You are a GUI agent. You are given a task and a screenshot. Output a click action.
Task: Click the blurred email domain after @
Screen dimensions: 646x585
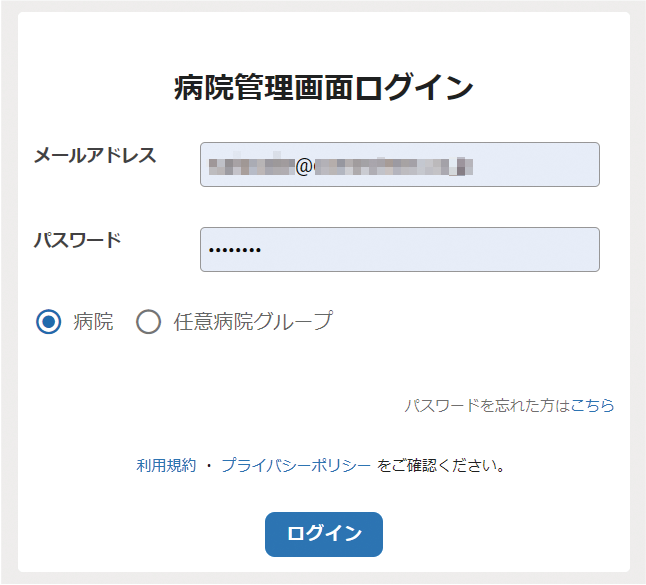tap(393, 167)
